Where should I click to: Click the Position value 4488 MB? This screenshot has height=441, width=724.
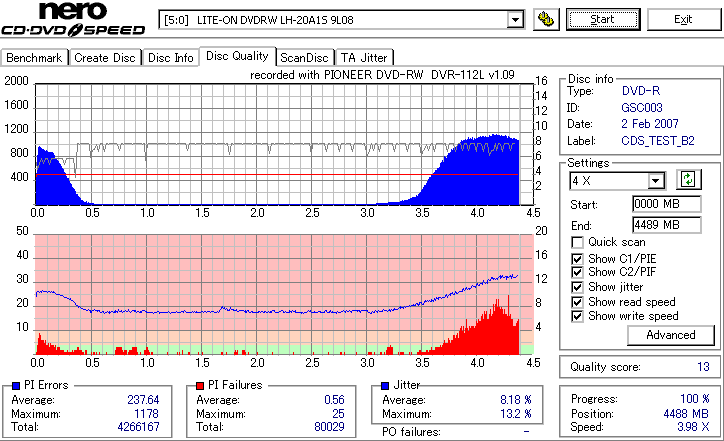pyautogui.click(x=686, y=413)
